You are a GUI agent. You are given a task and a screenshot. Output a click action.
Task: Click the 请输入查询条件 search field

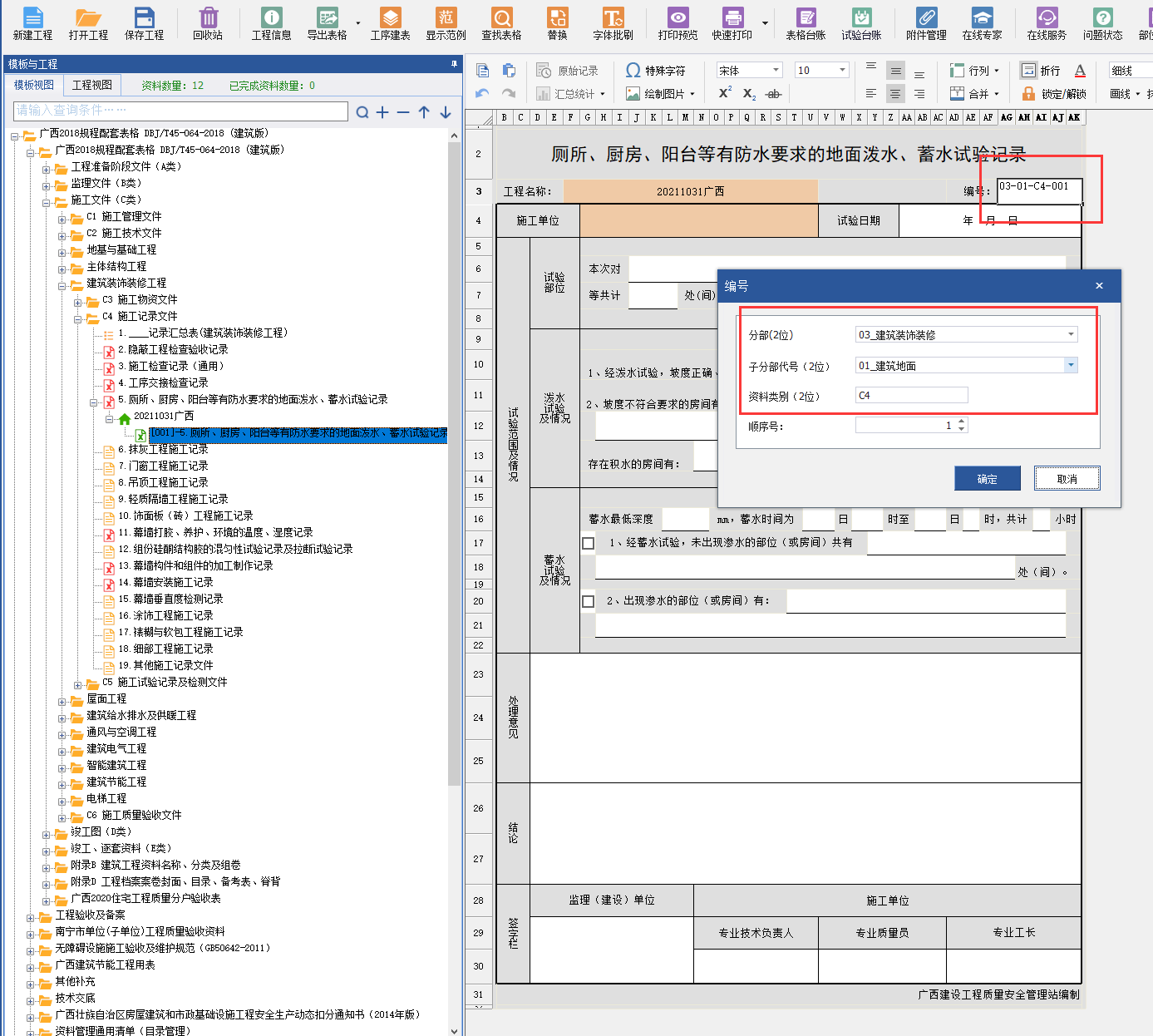180,111
